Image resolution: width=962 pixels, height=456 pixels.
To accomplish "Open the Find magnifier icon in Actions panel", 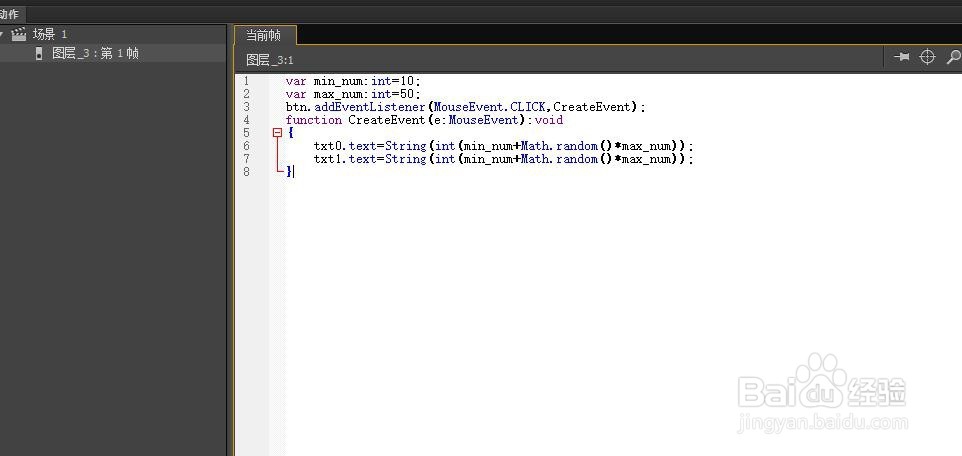I will [953, 57].
